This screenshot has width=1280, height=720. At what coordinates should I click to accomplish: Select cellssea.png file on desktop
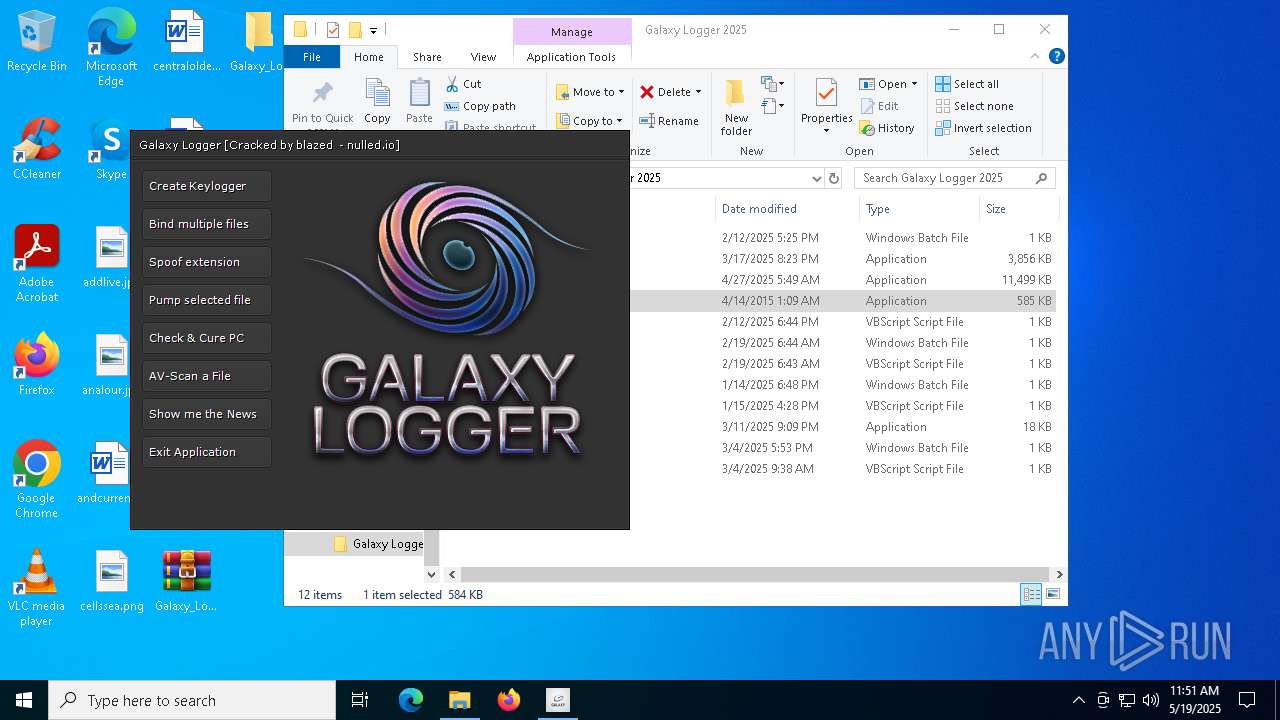pos(111,581)
